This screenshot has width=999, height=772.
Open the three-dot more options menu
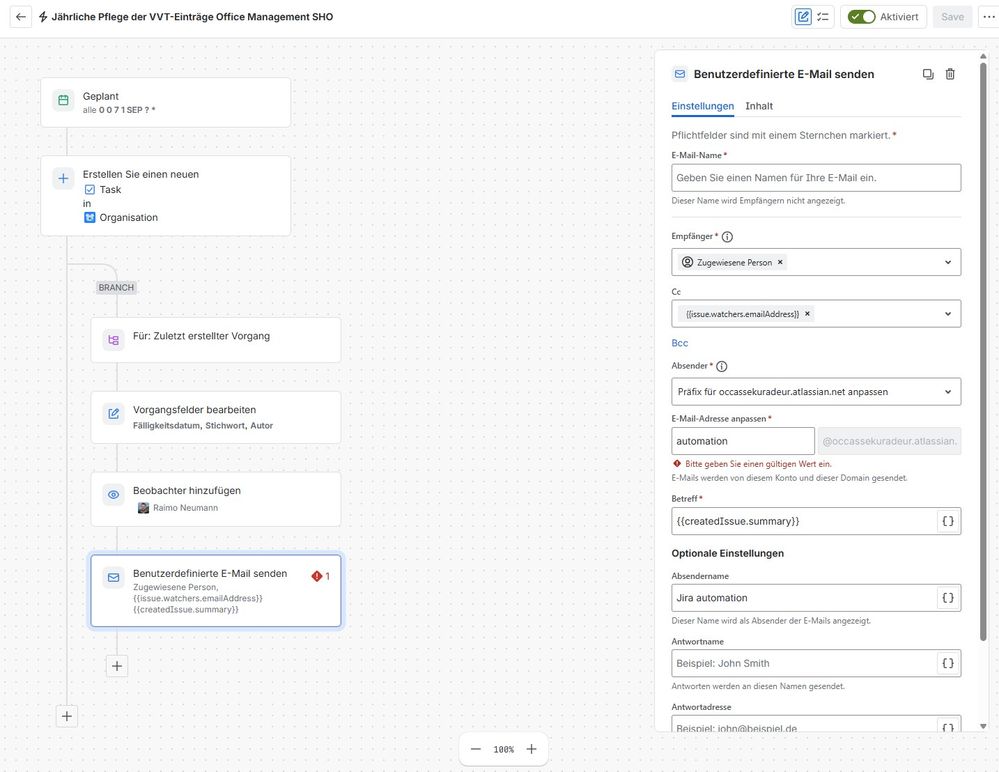989,17
